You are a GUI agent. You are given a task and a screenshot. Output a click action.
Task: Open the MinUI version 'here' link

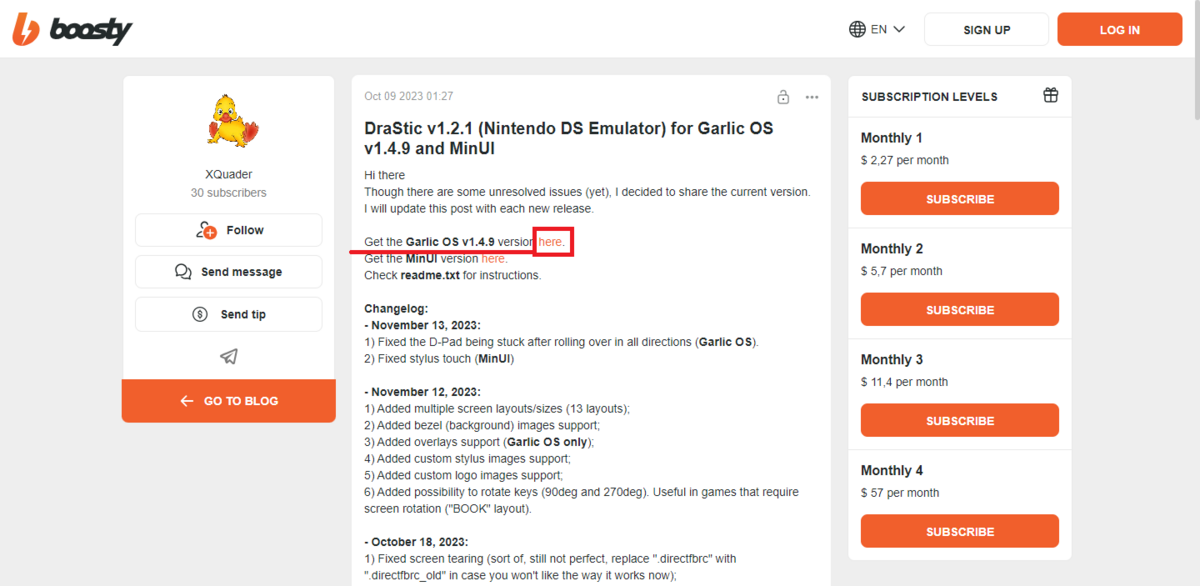[x=494, y=259]
